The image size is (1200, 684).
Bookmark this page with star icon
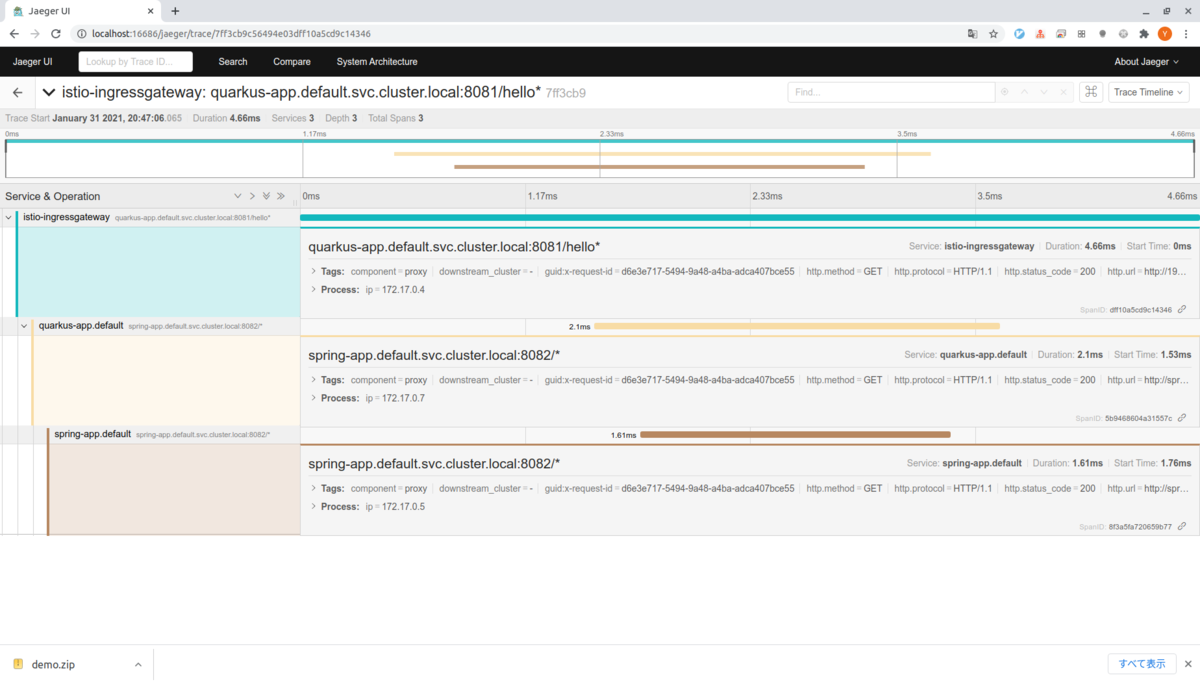click(993, 33)
